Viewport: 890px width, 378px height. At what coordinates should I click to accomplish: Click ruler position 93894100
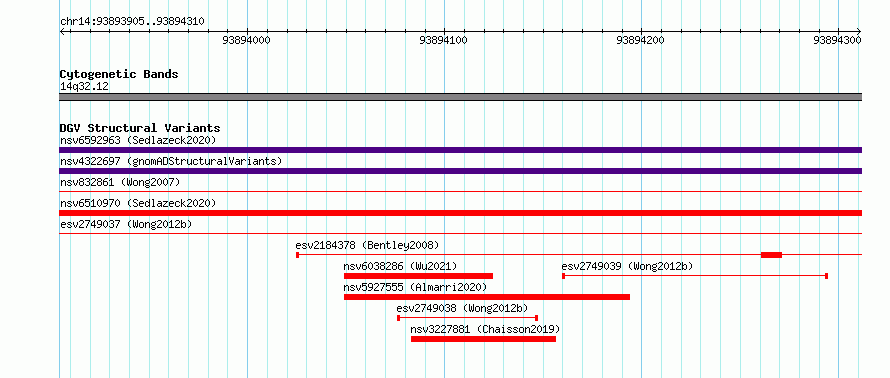click(443, 40)
